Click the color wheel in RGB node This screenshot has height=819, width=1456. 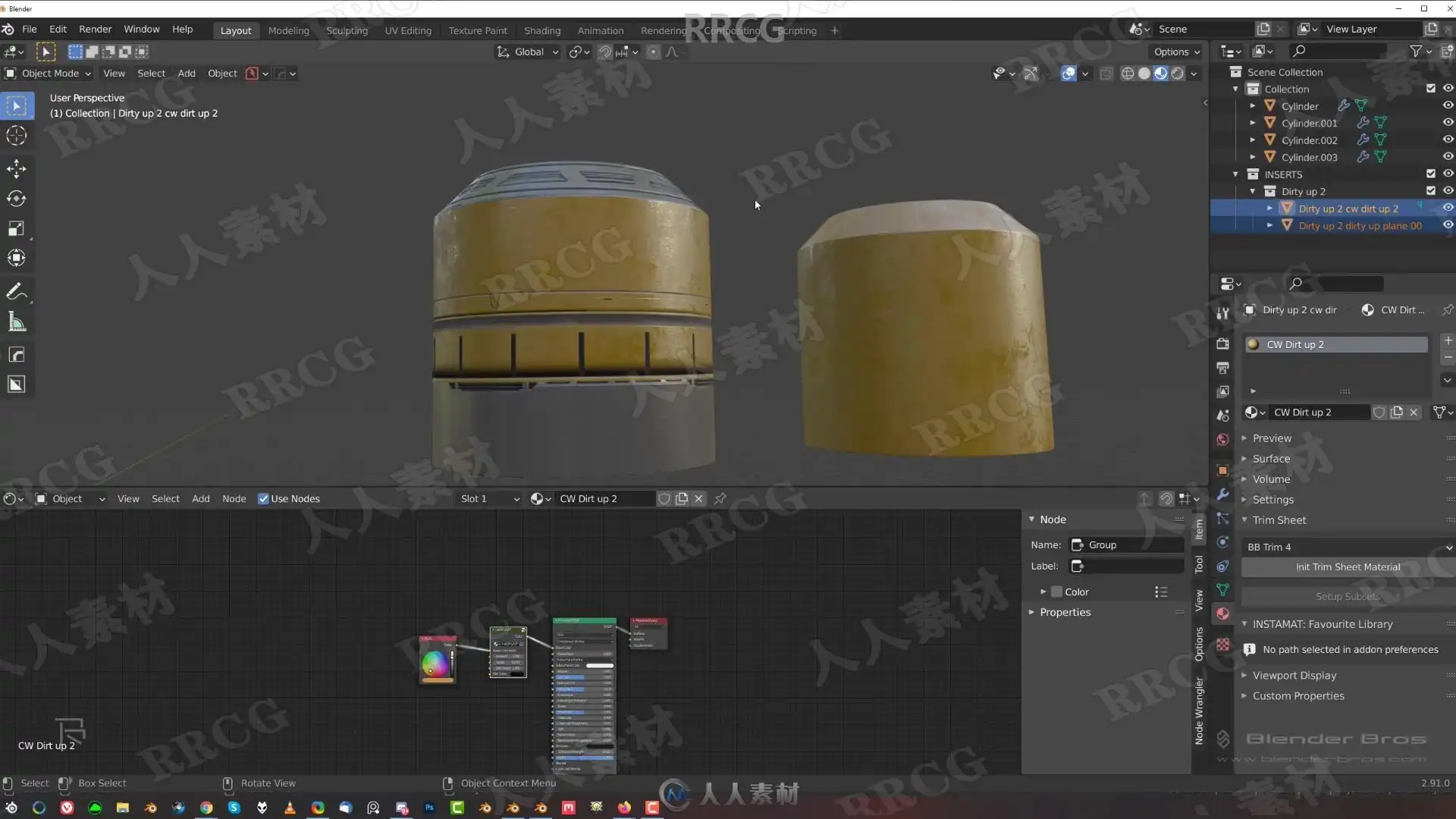click(x=435, y=664)
